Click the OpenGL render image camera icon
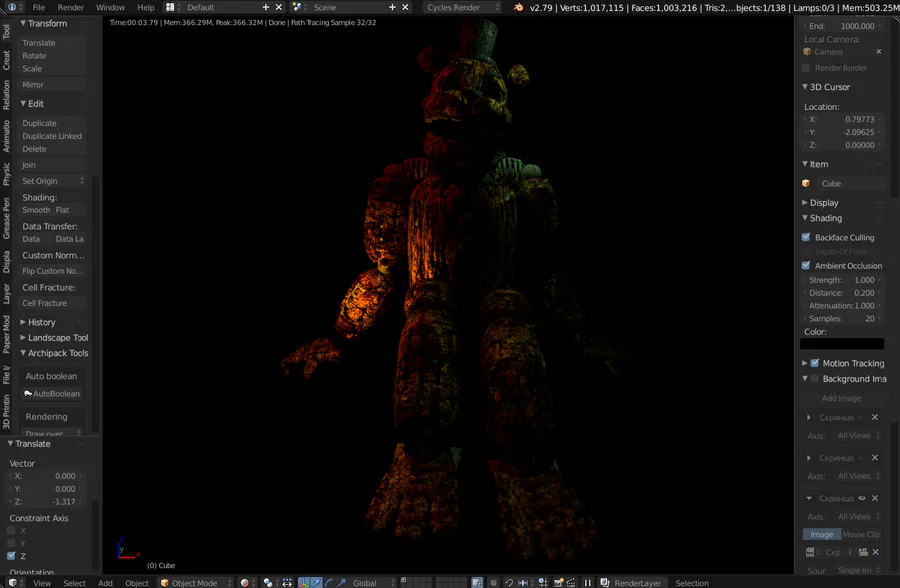This screenshot has height=588, width=900. [x=558, y=583]
